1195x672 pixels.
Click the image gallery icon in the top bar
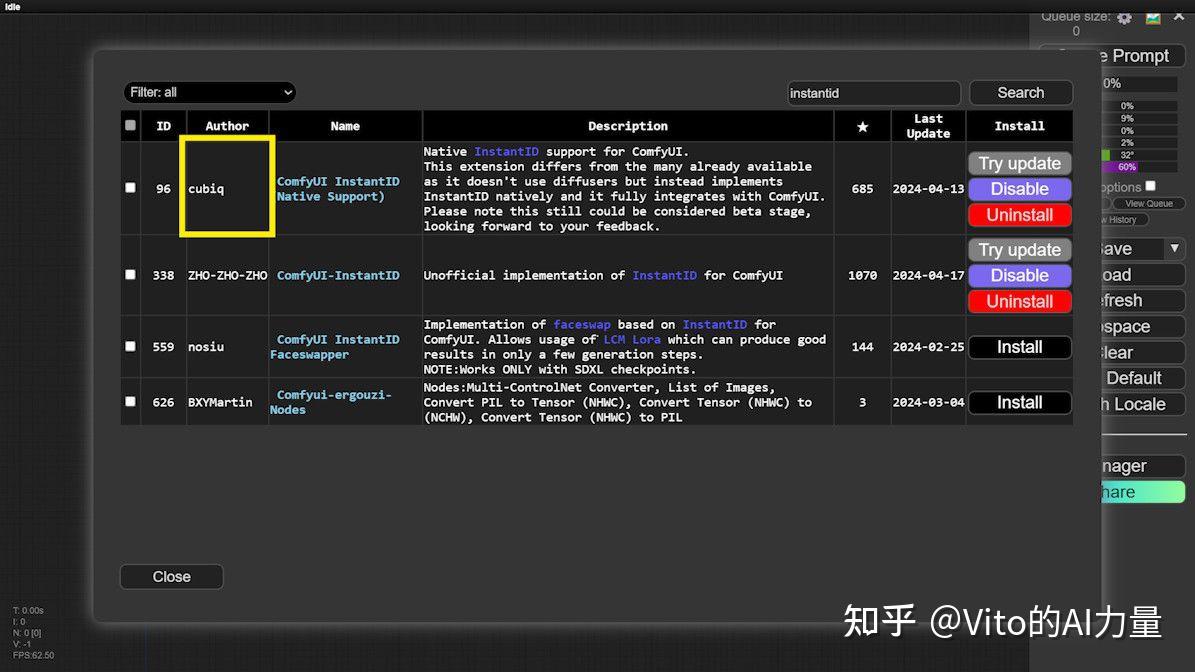(1153, 16)
